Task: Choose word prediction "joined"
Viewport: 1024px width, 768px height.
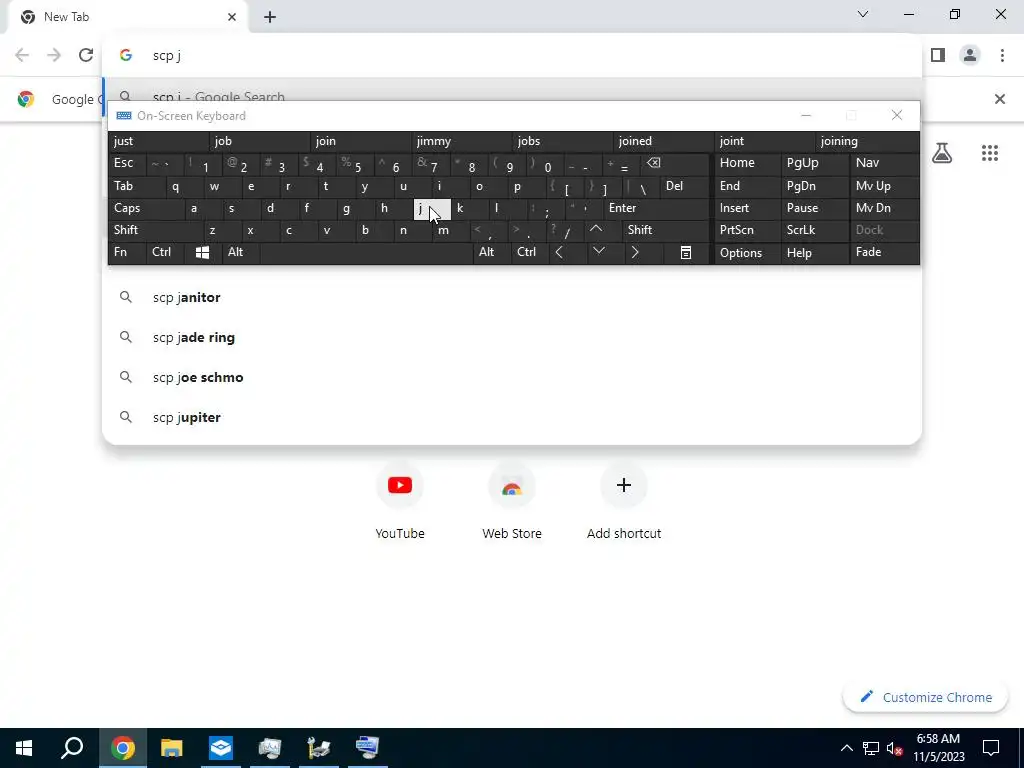Action: click(665, 141)
